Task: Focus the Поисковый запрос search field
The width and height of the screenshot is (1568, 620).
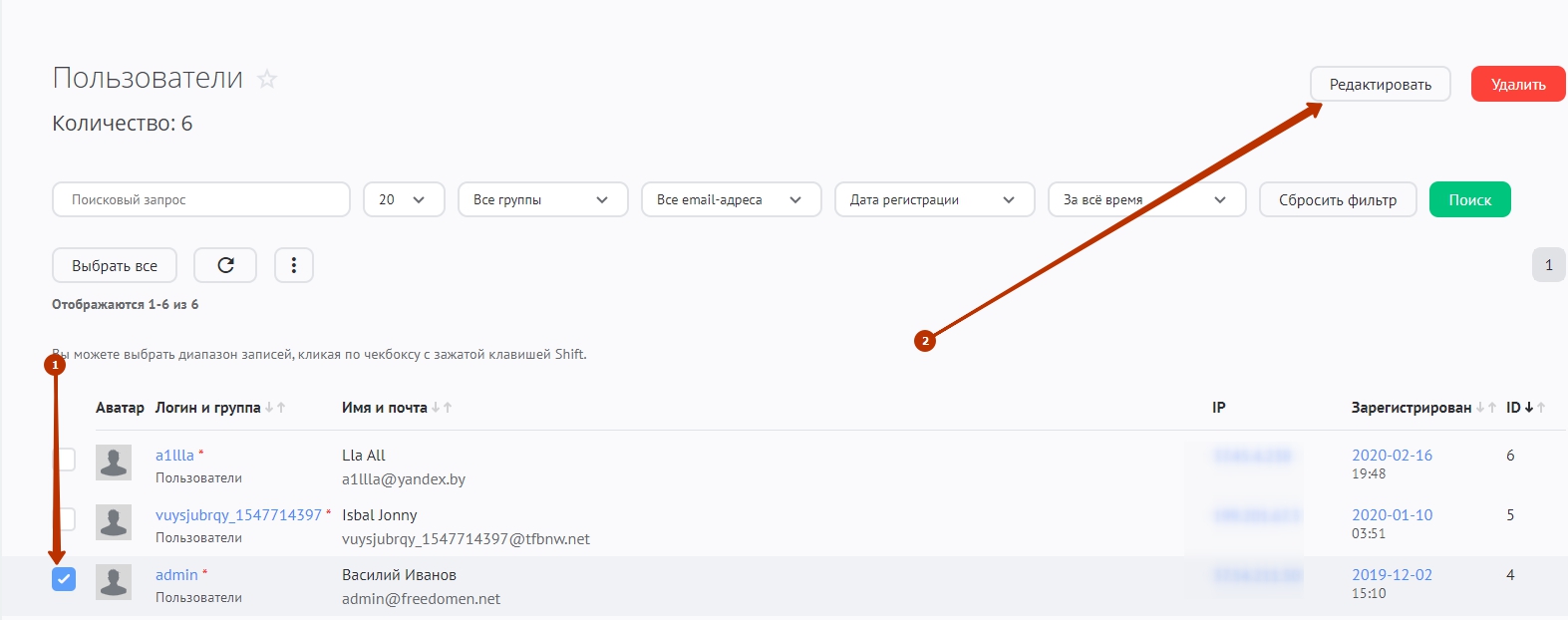Action: (x=200, y=199)
